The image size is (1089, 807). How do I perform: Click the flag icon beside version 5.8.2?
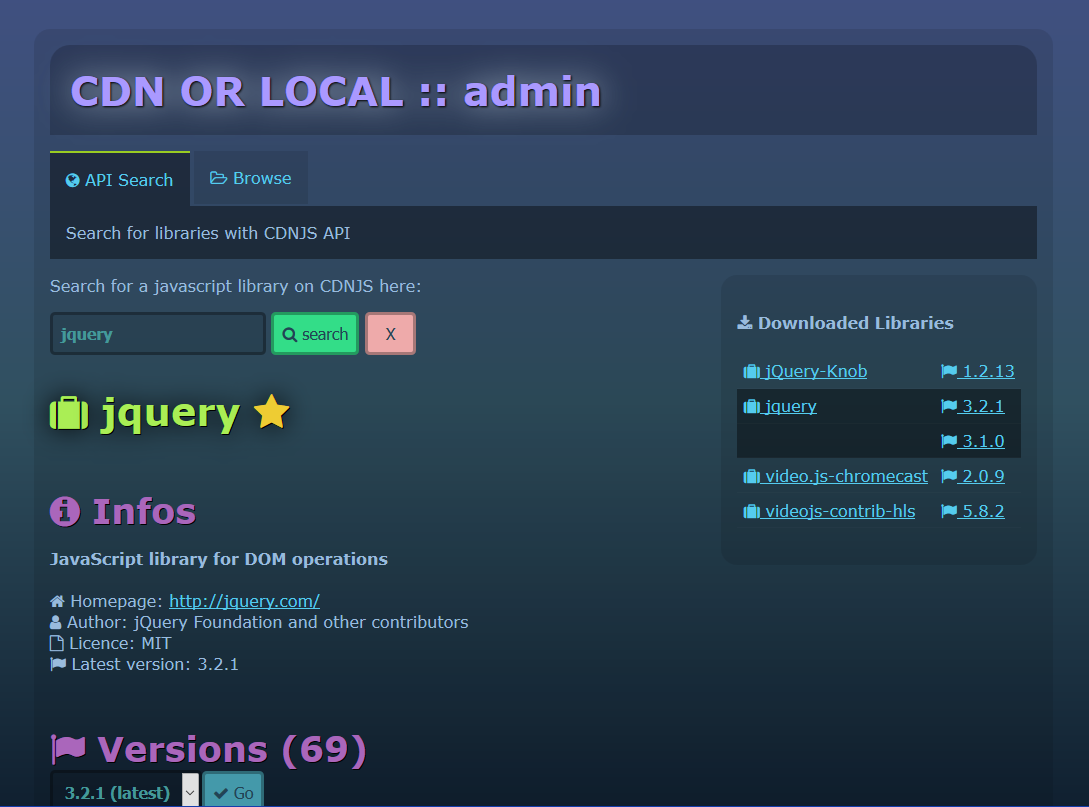pyautogui.click(x=949, y=511)
